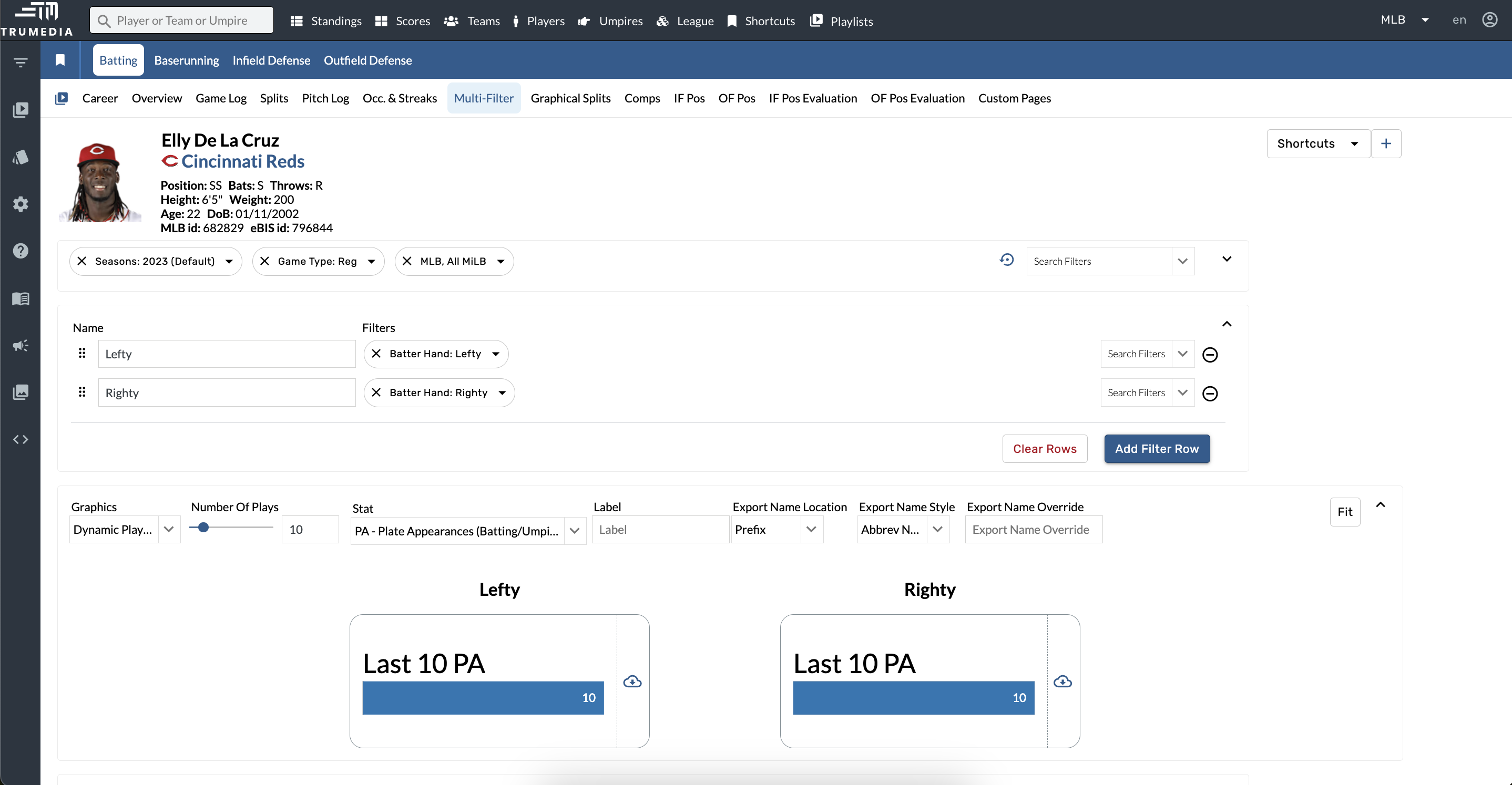Click the reset filters history icon

coord(1007,260)
